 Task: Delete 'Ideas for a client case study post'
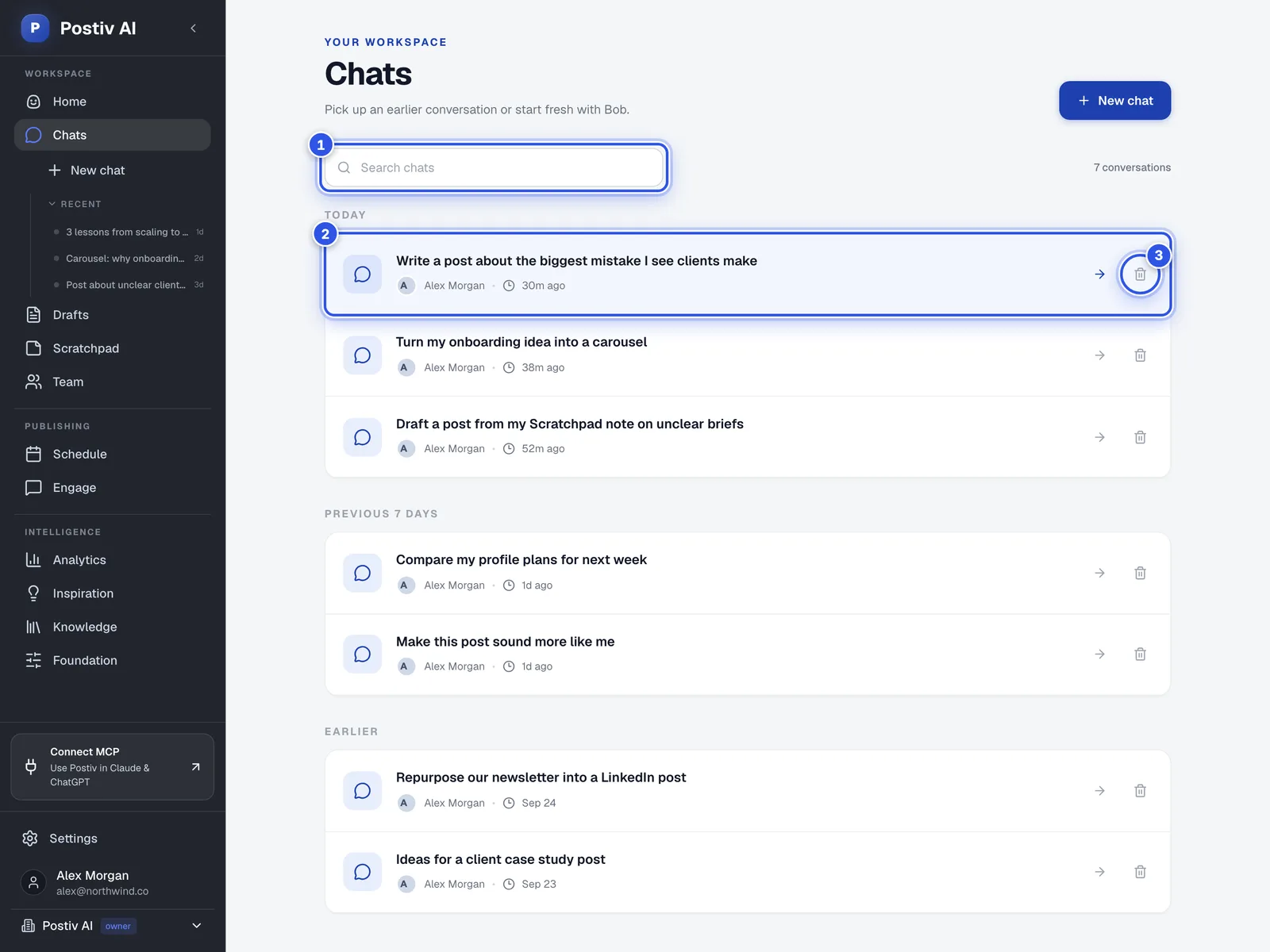coord(1140,872)
